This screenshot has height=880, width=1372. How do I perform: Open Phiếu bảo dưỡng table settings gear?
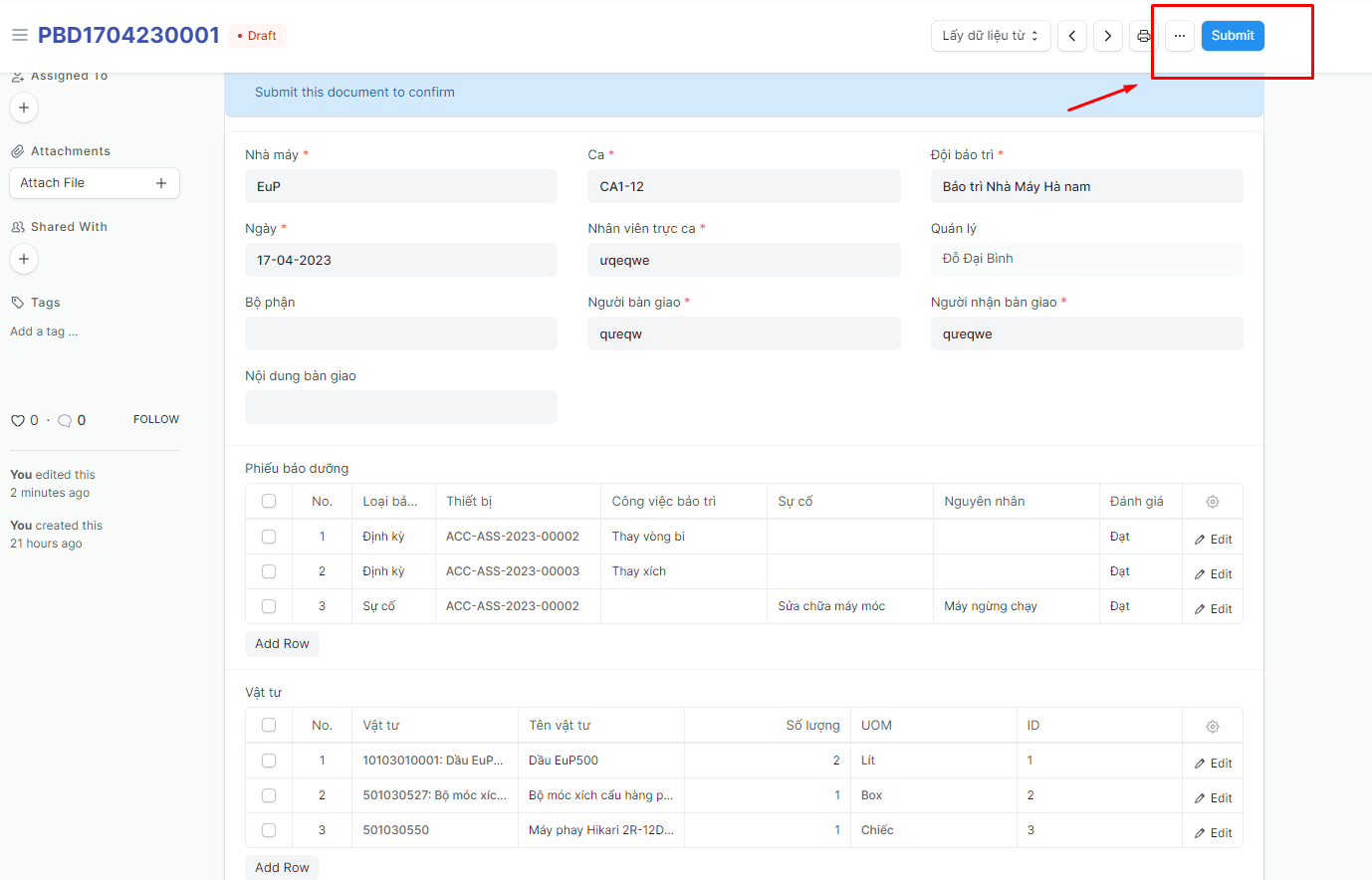(1212, 503)
